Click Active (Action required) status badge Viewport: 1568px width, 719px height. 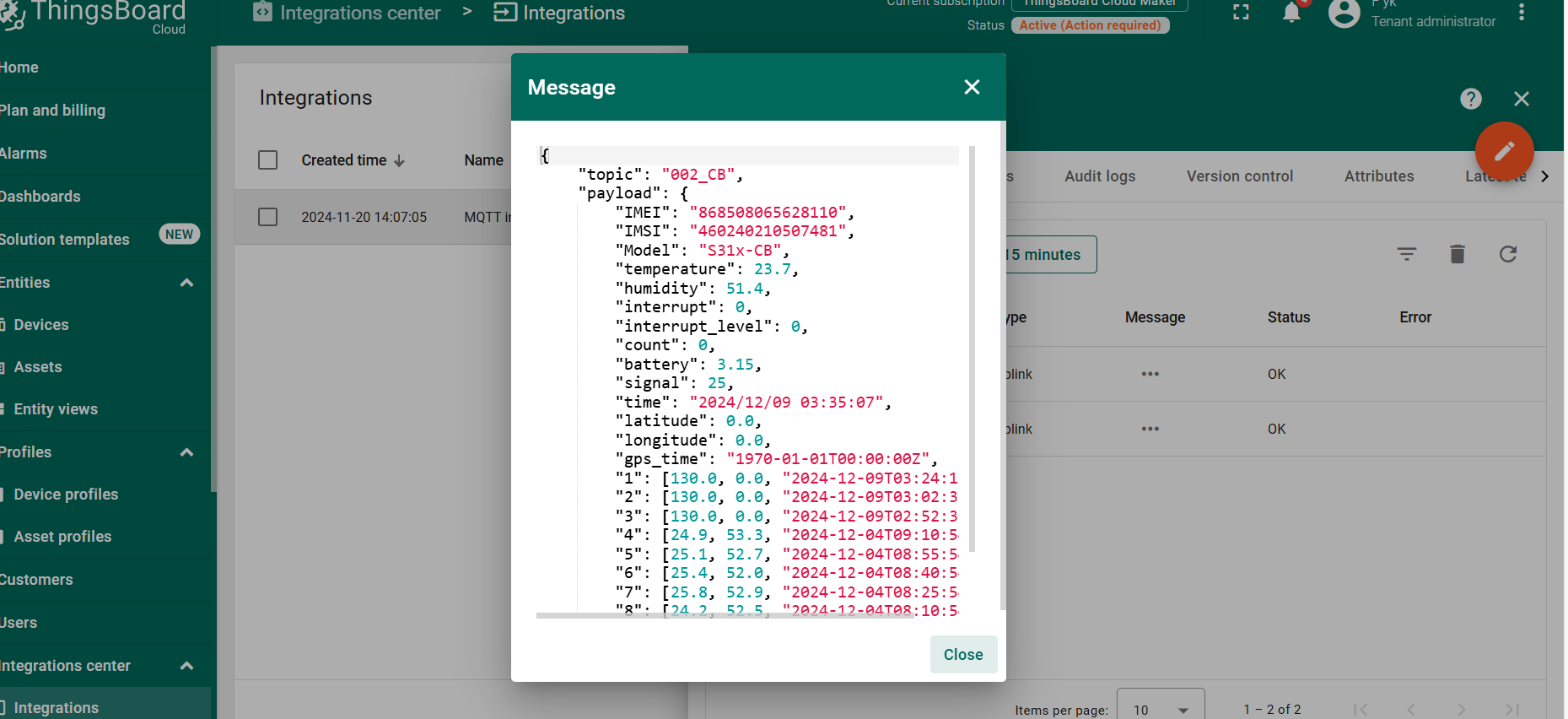(x=1090, y=25)
